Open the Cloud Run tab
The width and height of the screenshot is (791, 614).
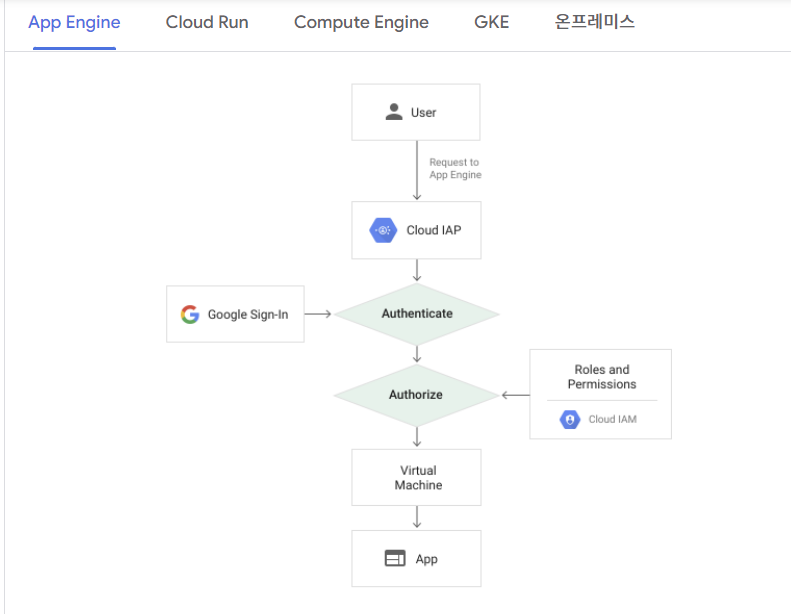pos(207,22)
